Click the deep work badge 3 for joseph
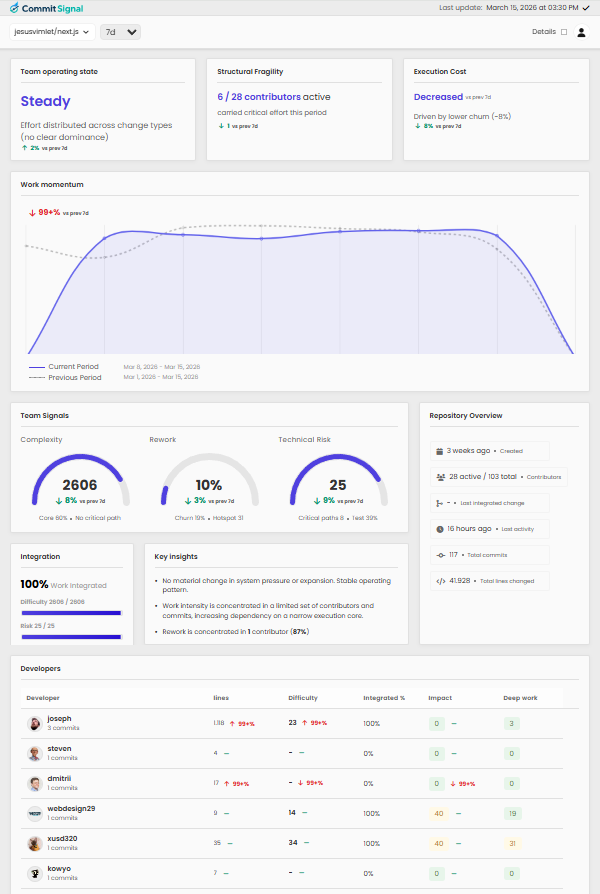 pyautogui.click(x=512, y=724)
